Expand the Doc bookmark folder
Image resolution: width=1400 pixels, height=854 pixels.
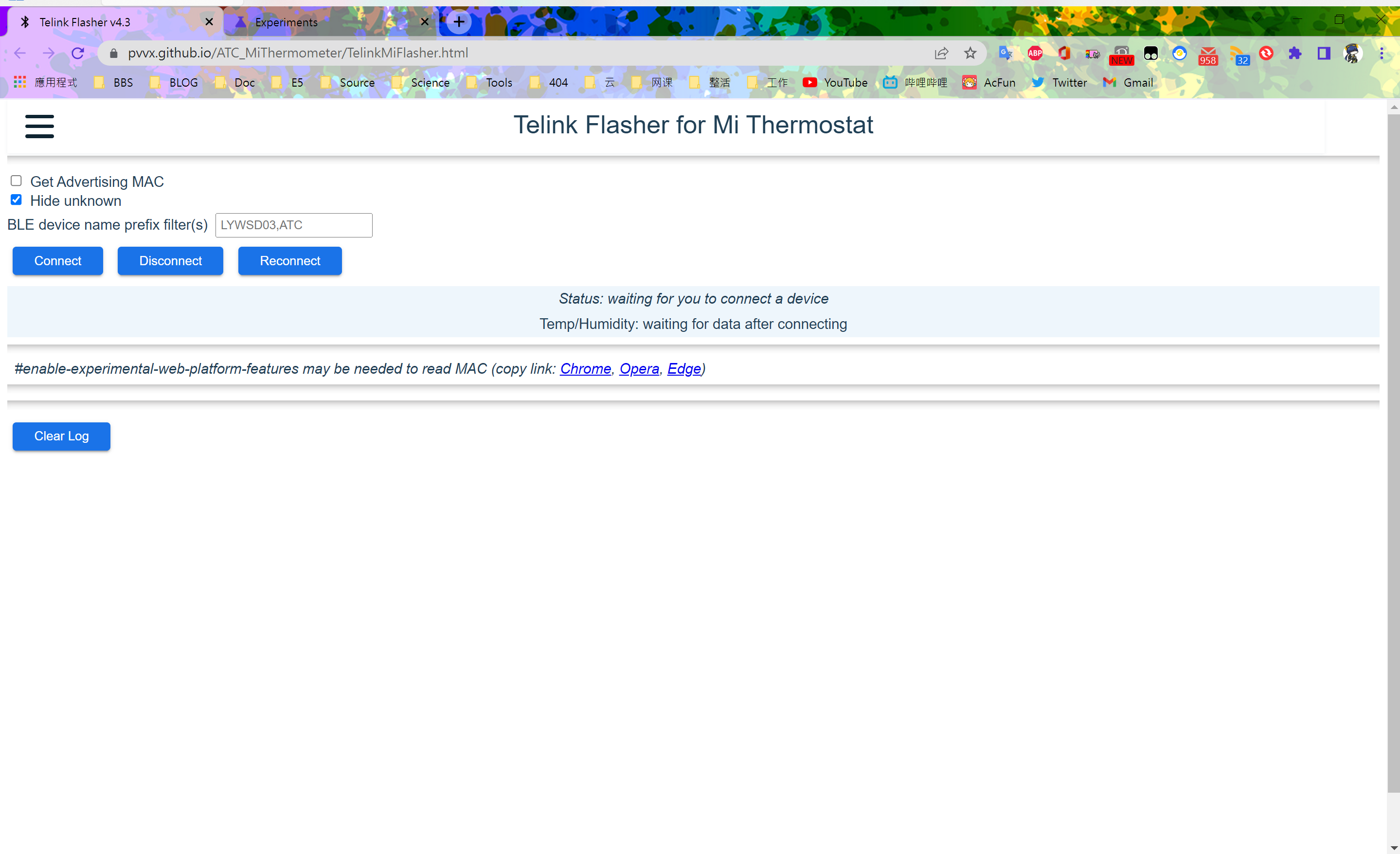[234, 82]
